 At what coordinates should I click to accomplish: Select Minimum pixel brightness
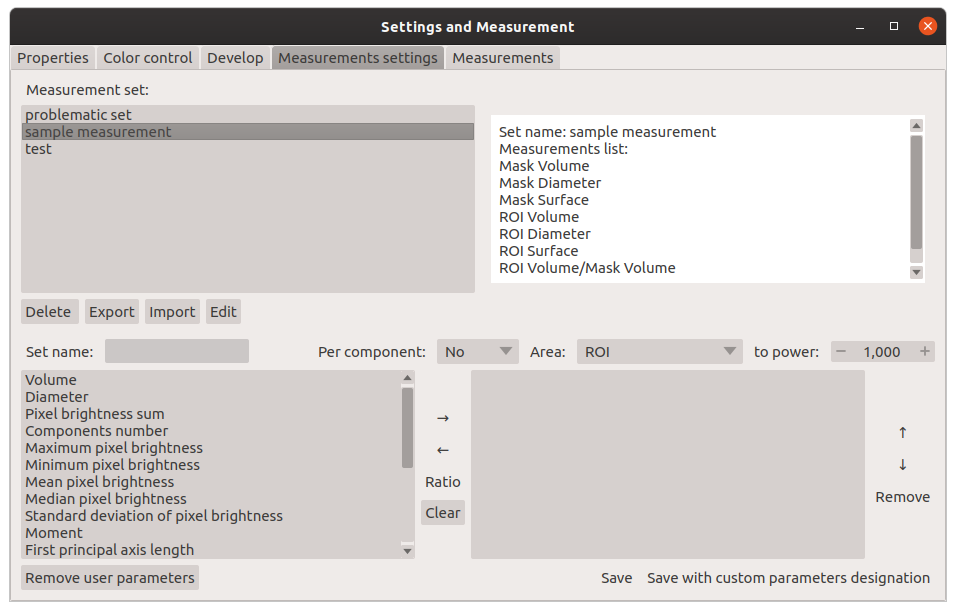pos(212,465)
